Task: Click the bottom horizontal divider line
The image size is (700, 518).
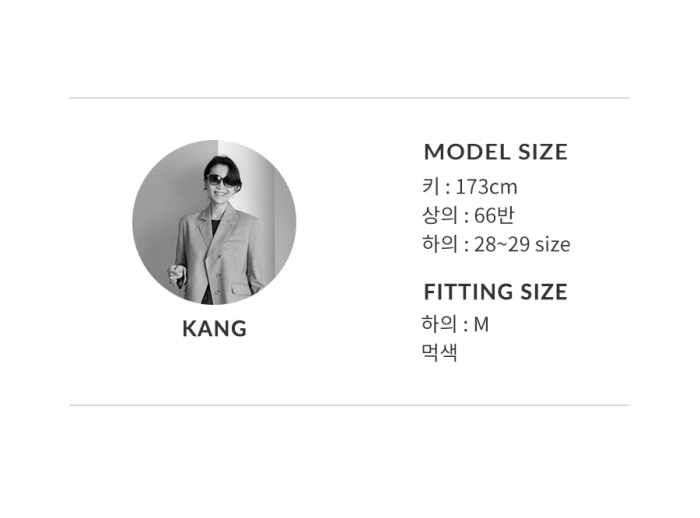Action: point(349,405)
